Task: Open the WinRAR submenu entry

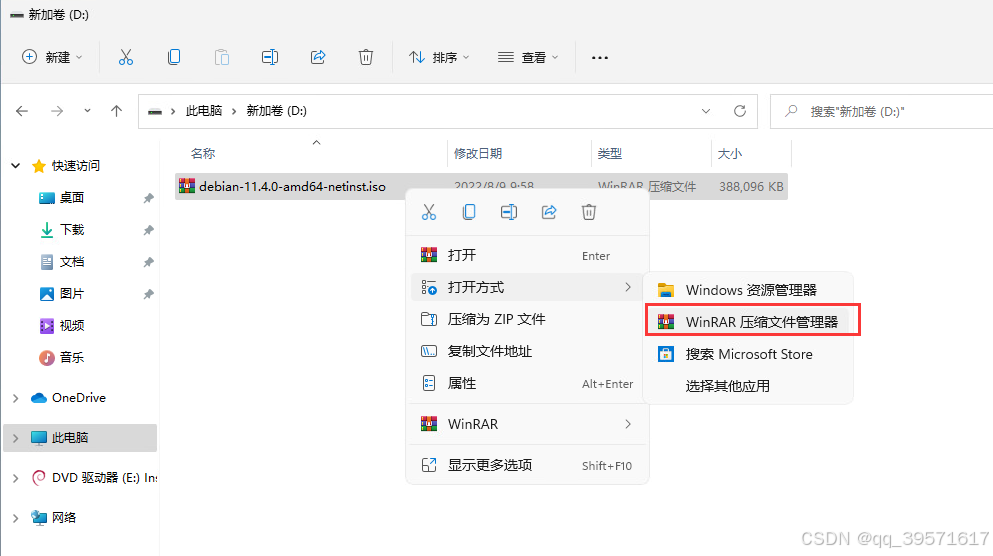Action: click(527, 424)
